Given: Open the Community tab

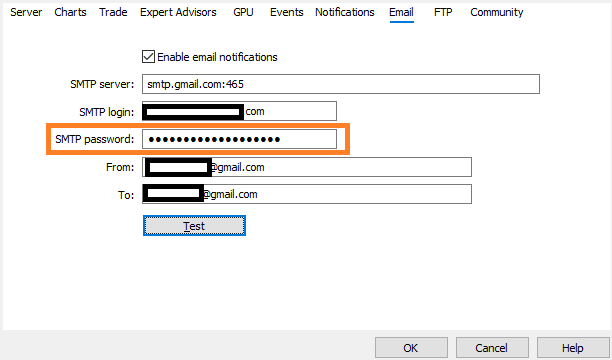Looking at the screenshot, I should pos(496,12).
